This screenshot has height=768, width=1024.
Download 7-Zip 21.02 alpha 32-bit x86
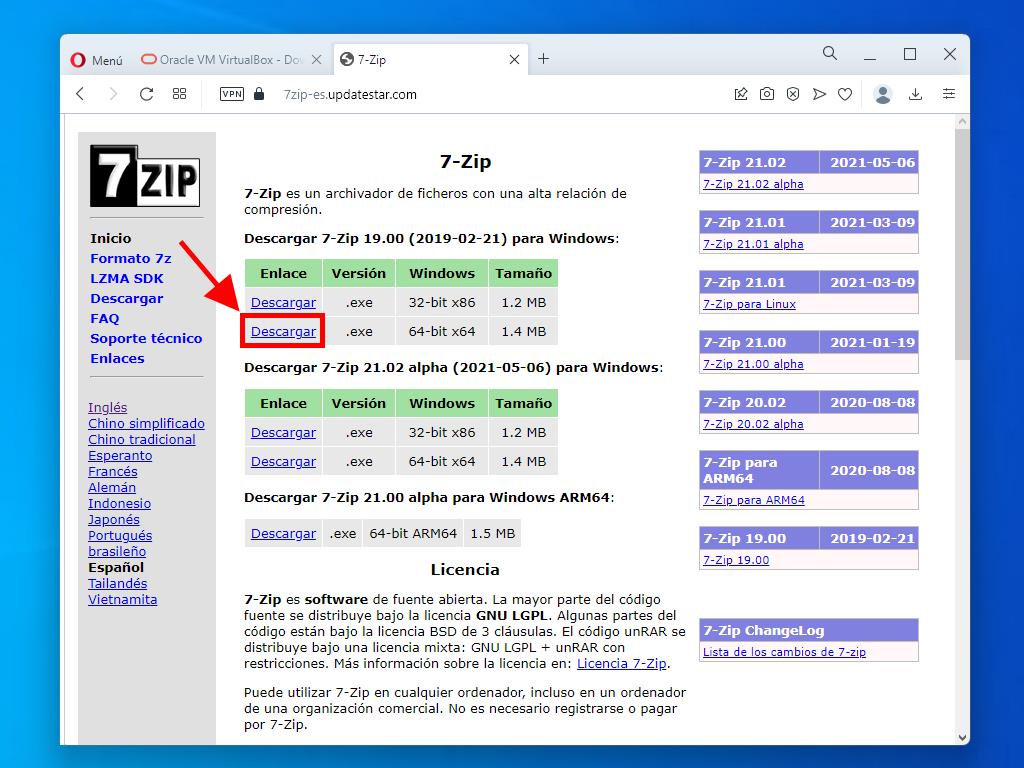click(x=283, y=433)
